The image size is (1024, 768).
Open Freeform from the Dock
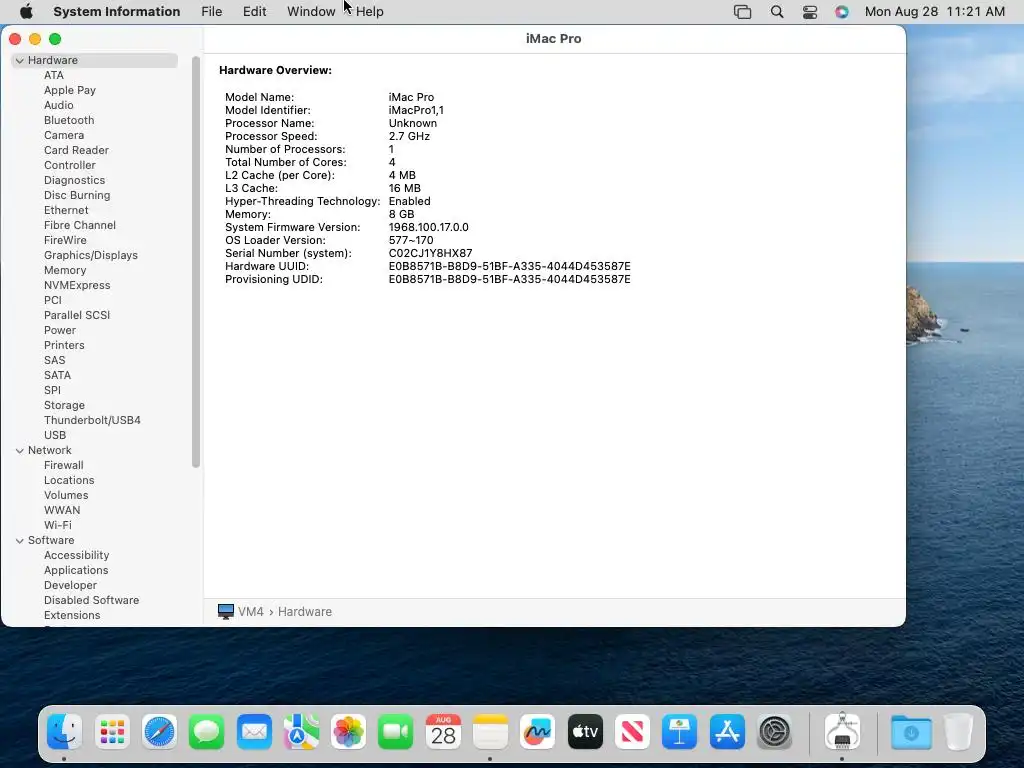(x=537, y=731)
